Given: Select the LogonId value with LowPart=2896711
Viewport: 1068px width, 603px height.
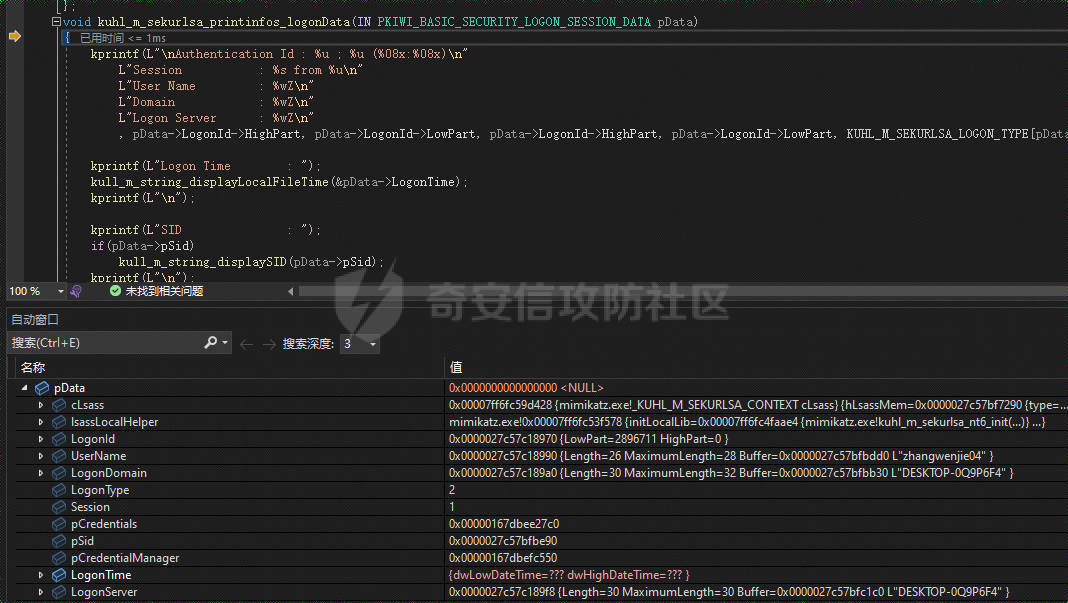Looking at the screenshot, I should [588, 439].
